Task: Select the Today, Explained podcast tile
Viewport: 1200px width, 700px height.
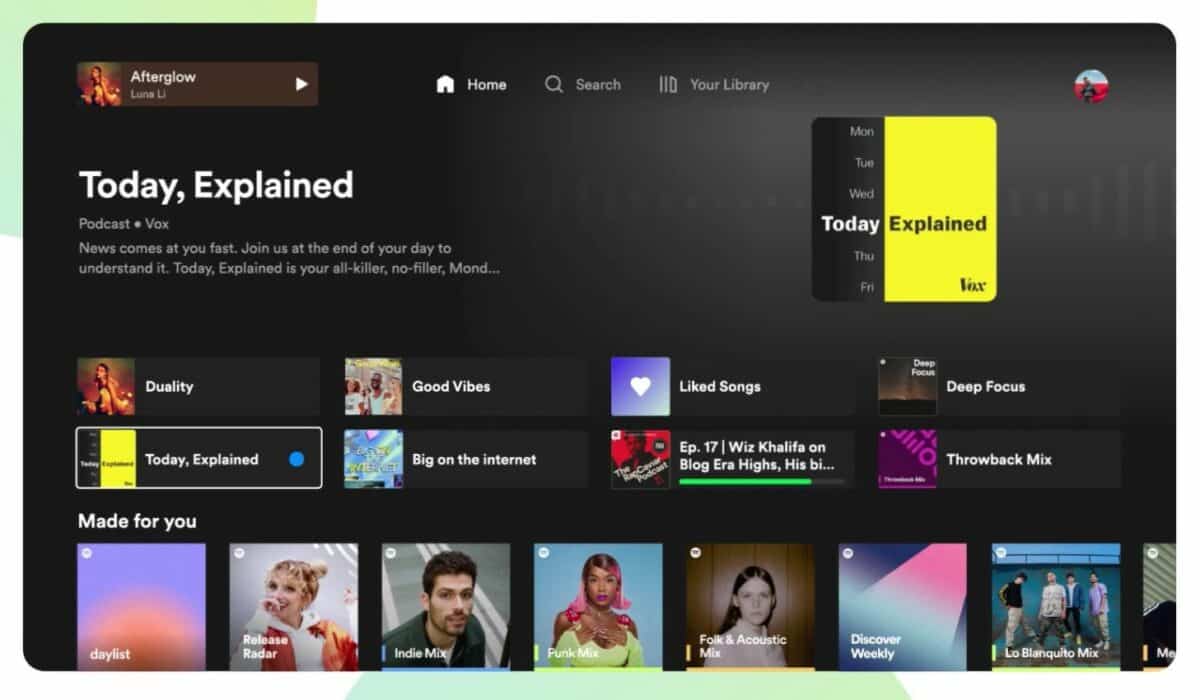Action: pos(198,459)
